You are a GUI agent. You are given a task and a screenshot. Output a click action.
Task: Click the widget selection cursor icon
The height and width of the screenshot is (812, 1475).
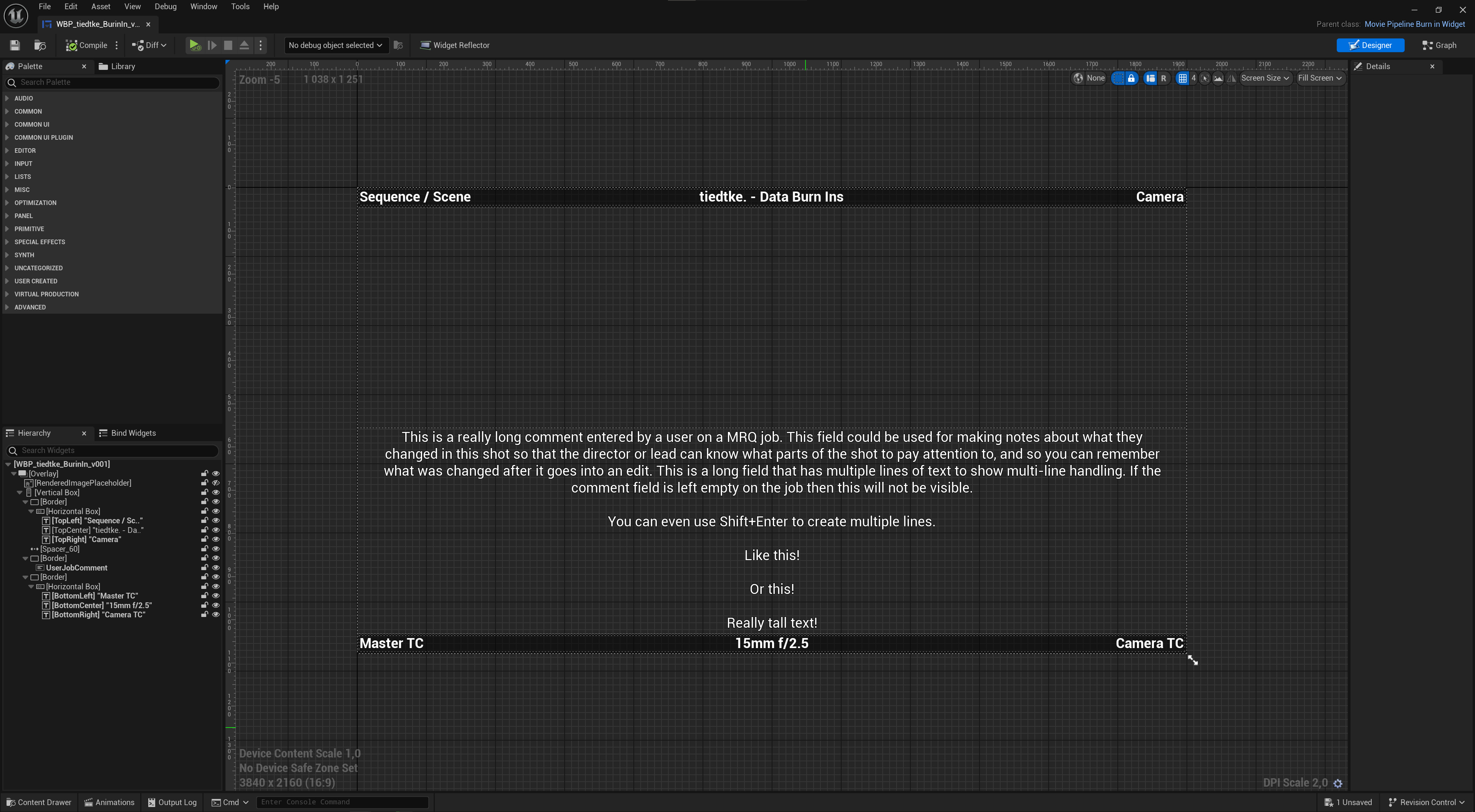[x=1205, y=78]
